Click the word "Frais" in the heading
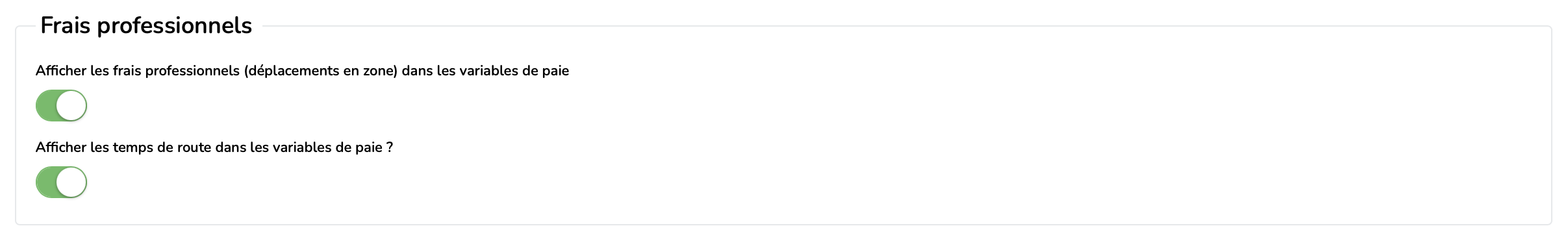Image resolution: width=1568 pixels, height=239 pixels. pyautogui.click(x=65, y=25)
